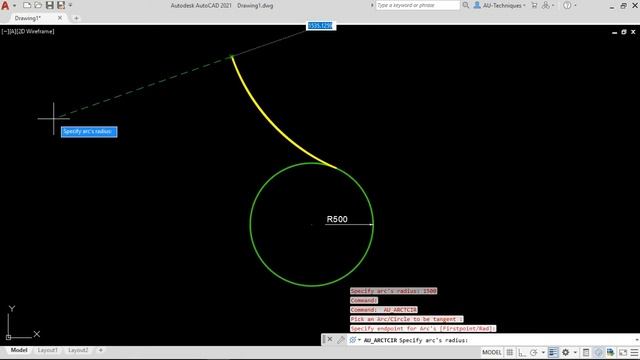Screen dimensions: 640x360
Task: Restore down the drawing viewport window
Action: click(x=624, y=32)
